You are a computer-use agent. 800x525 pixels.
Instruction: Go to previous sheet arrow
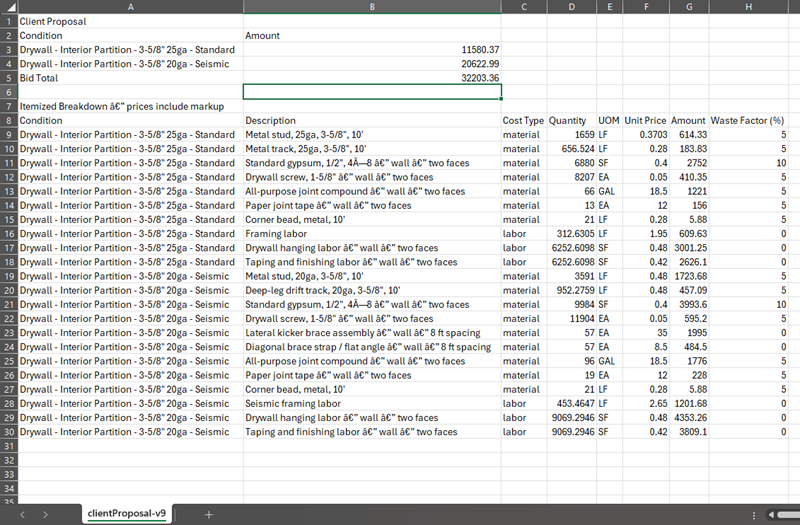(22, 514)
